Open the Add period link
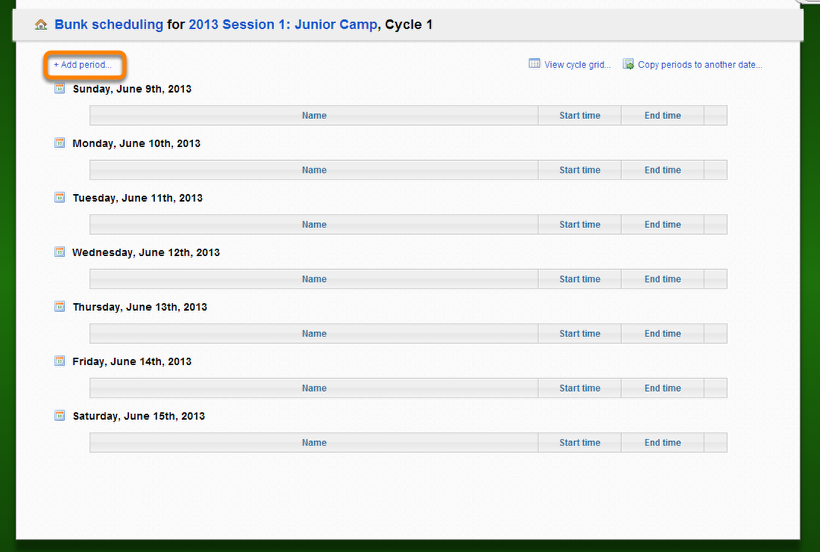The height and width of the screenshot is (552, 820). coord(83,65)
